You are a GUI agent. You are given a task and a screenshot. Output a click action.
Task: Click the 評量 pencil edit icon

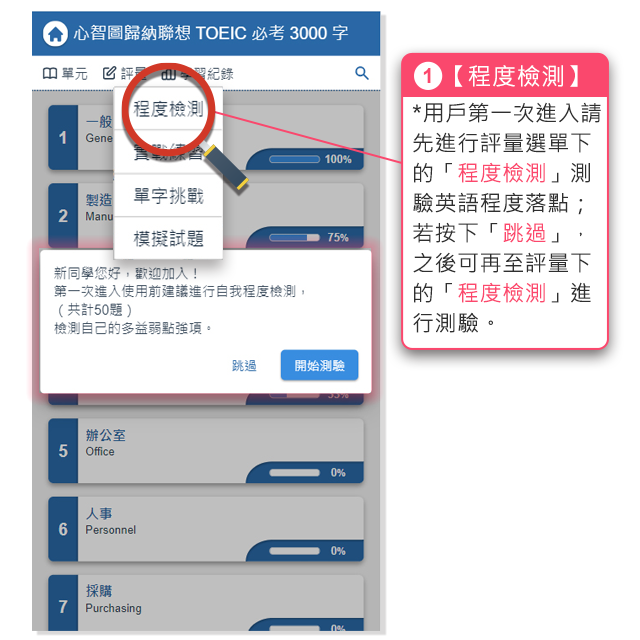109,73
